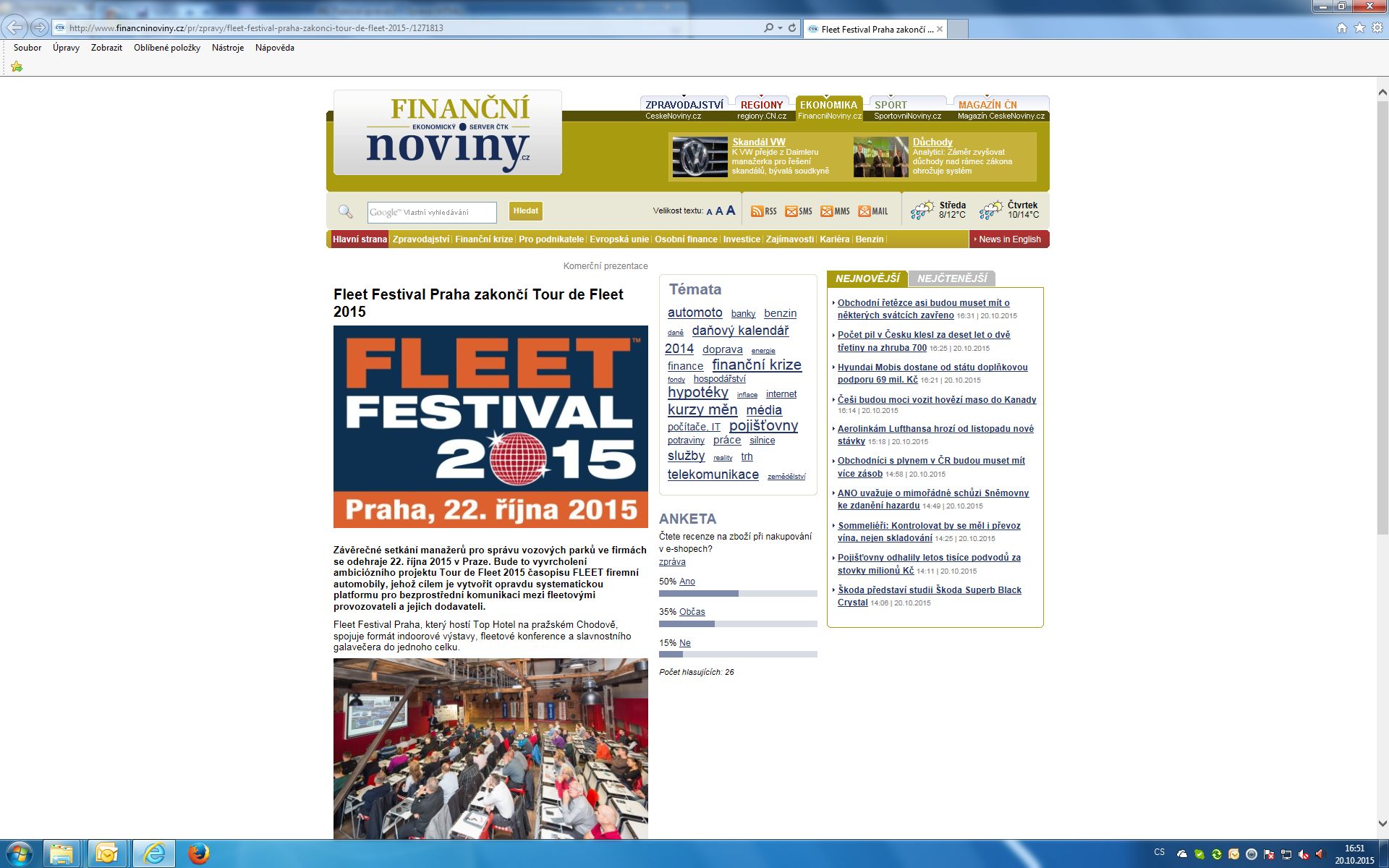This screenshot has width=1389, height=868.
Task: Select the medium text size A
Action: 719,211
